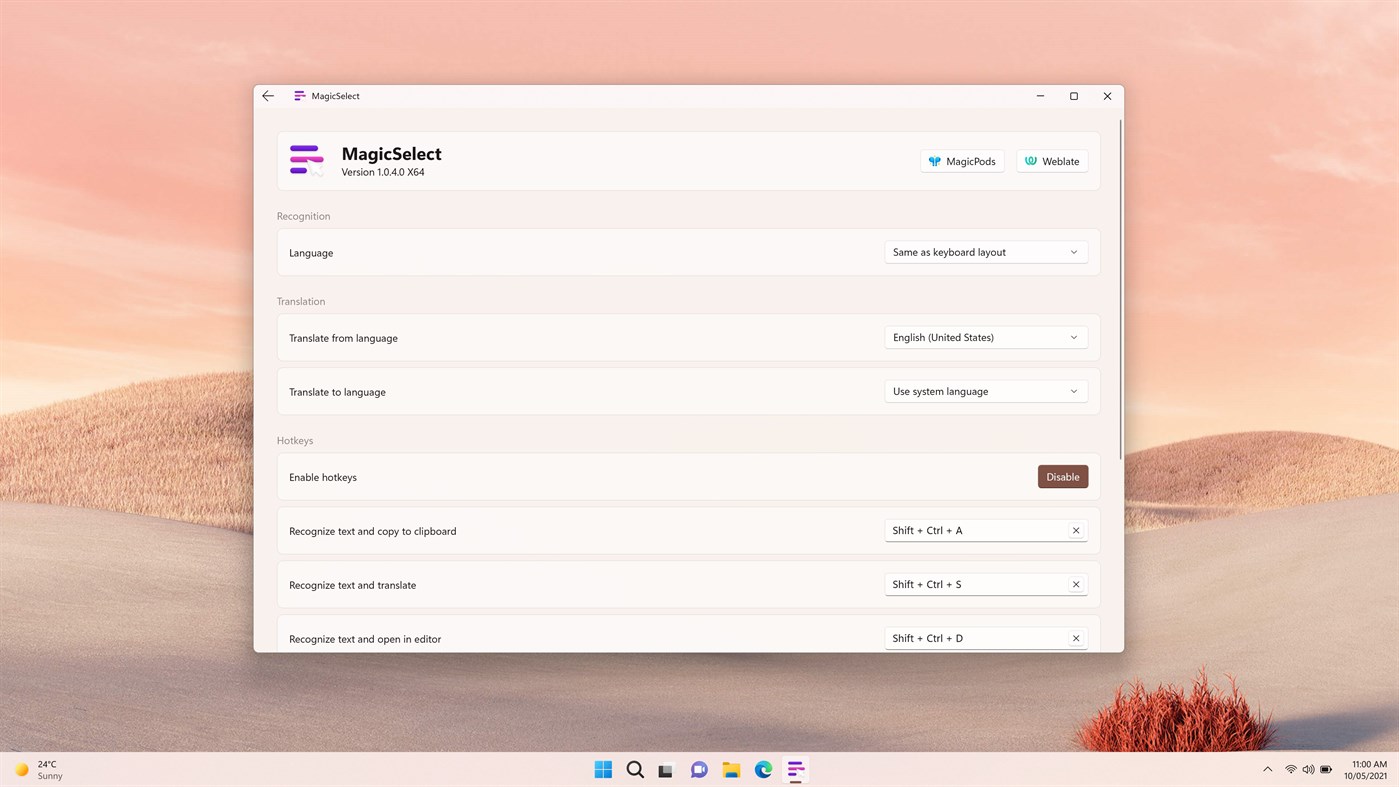Click the back arrow navigation button
The height and width of the screenshot is (787, 1399).
pyautogui.click(x=267, y=95)
